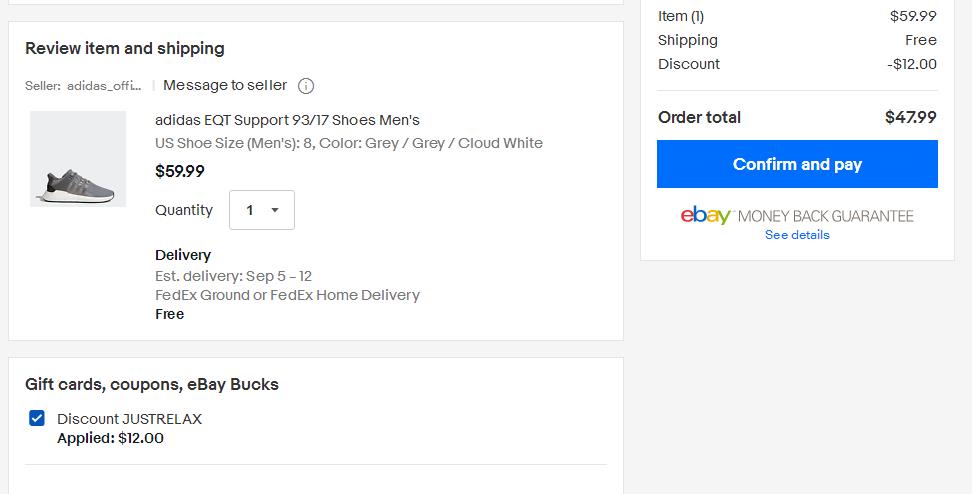Click the adidas_offi... seller name
Screen dimensions: 972x494
[104, 86]
